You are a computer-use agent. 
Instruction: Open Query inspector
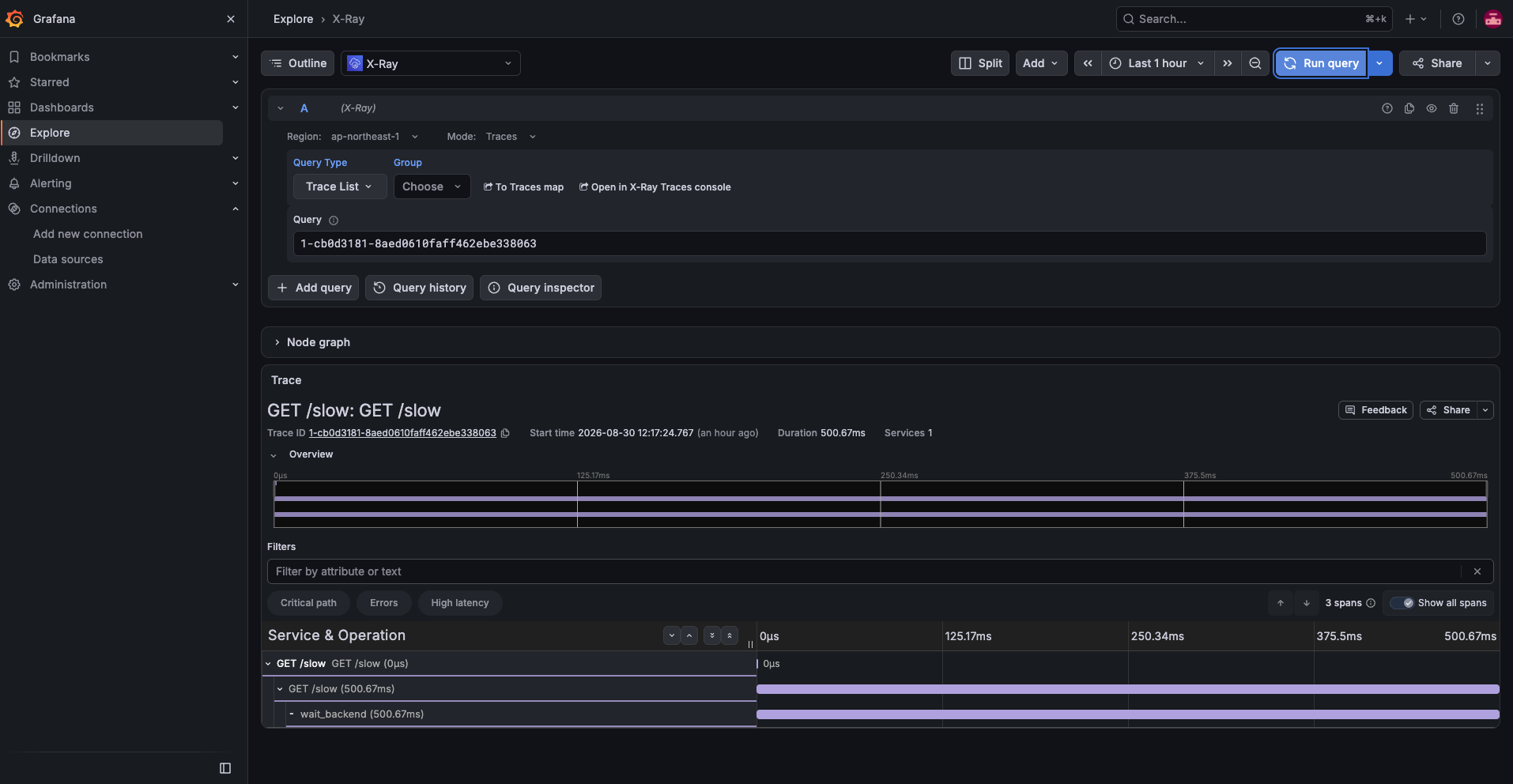point(541,288)
